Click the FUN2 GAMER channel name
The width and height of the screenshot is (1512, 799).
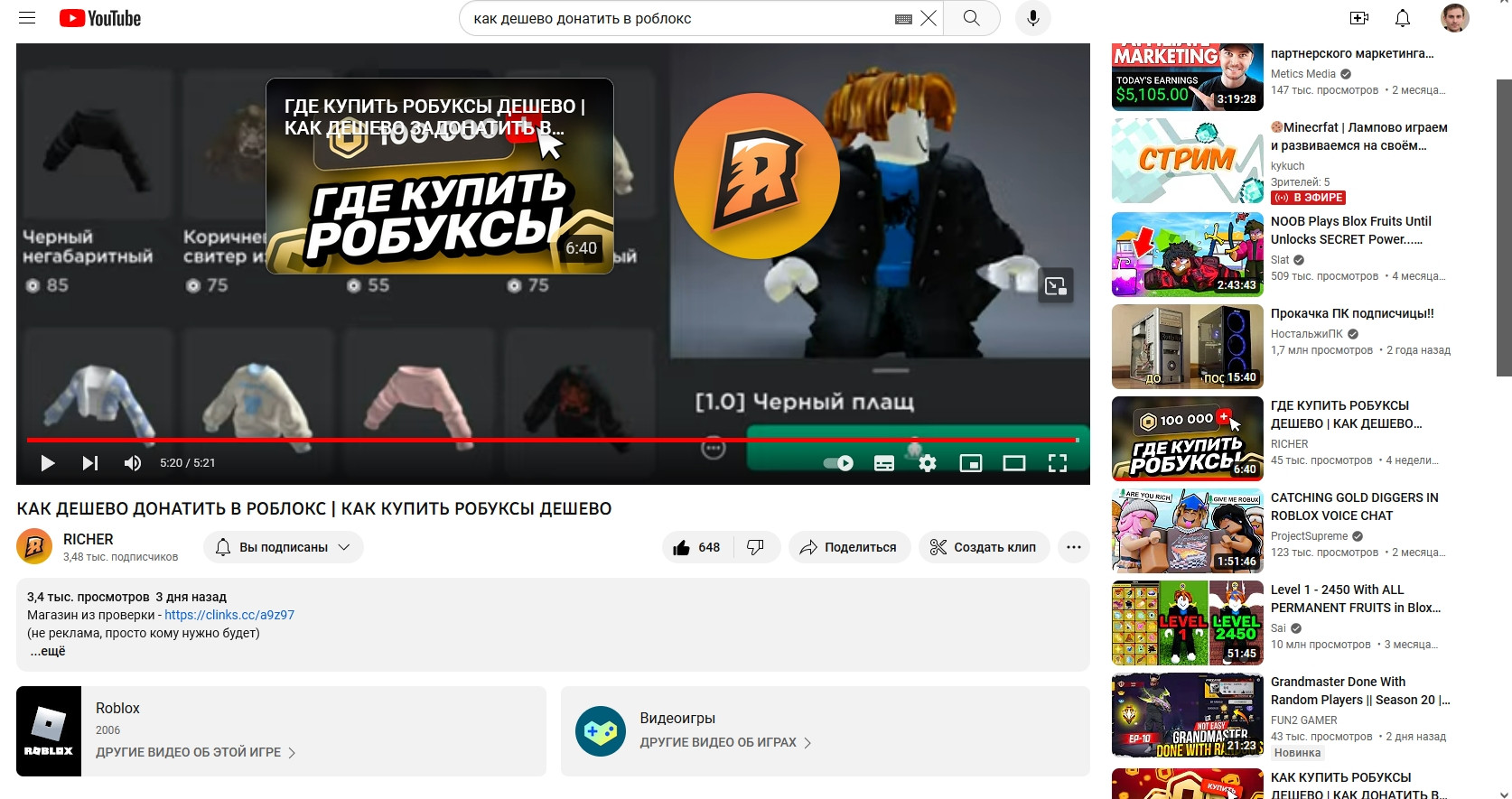(1304, 720)
